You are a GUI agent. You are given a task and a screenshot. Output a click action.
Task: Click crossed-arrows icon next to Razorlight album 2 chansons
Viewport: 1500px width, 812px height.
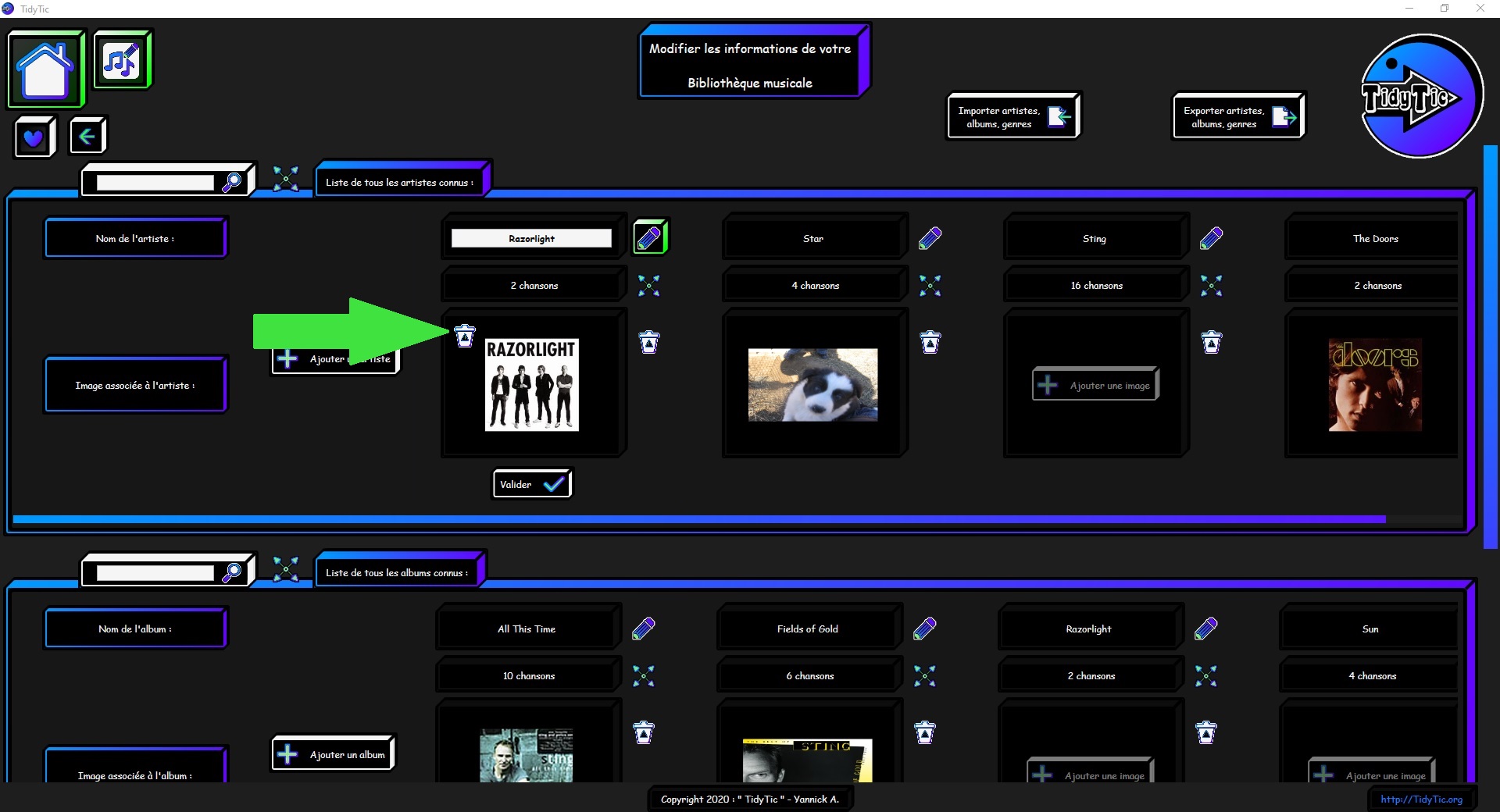coord(1206,676)
